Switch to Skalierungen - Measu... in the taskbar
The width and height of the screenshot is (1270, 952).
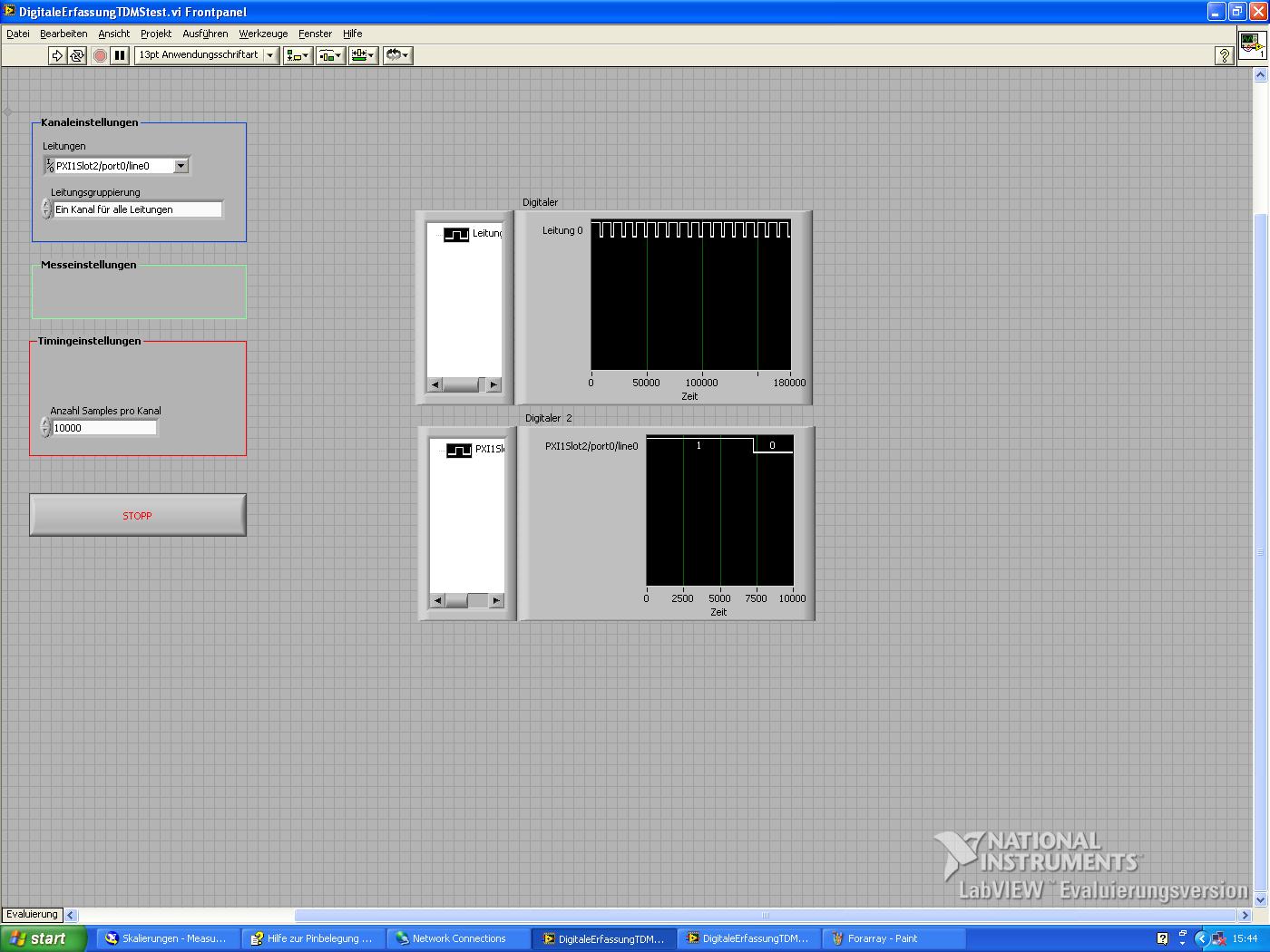[168, 938]
